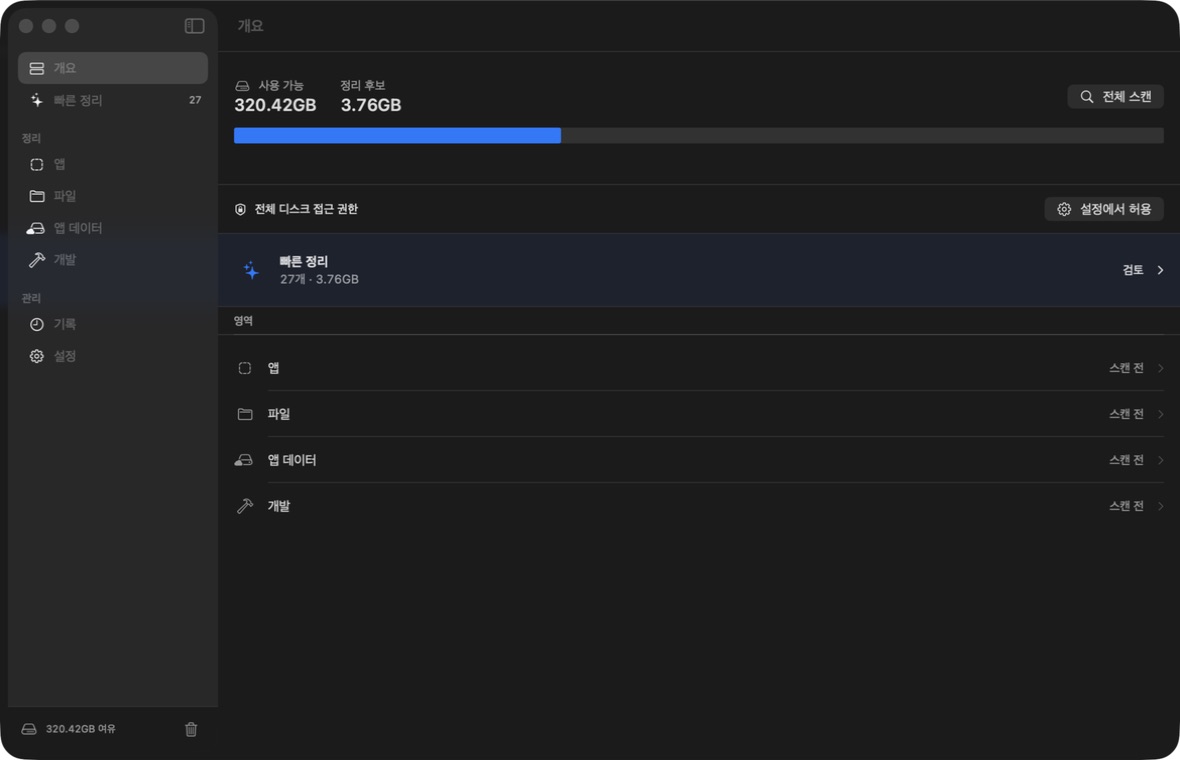Viewport: 1180px width, 760px height.
Task: Select the 개요 tab in sidebar
Action: [x=113, y=68]
